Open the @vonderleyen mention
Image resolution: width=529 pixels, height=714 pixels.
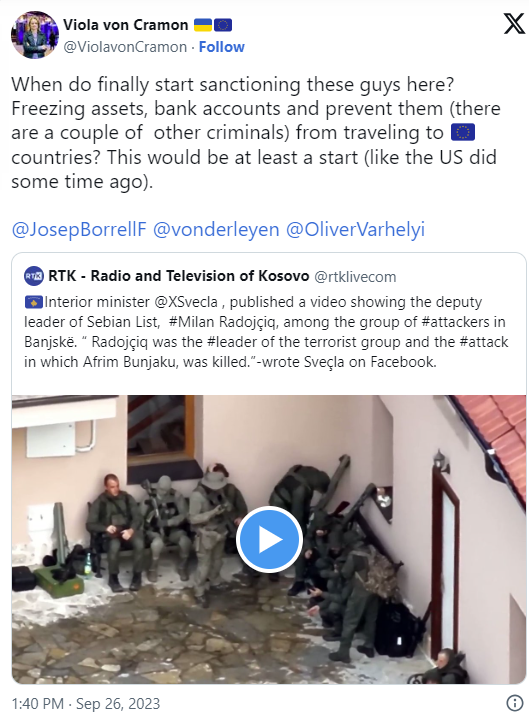(216, 229)
